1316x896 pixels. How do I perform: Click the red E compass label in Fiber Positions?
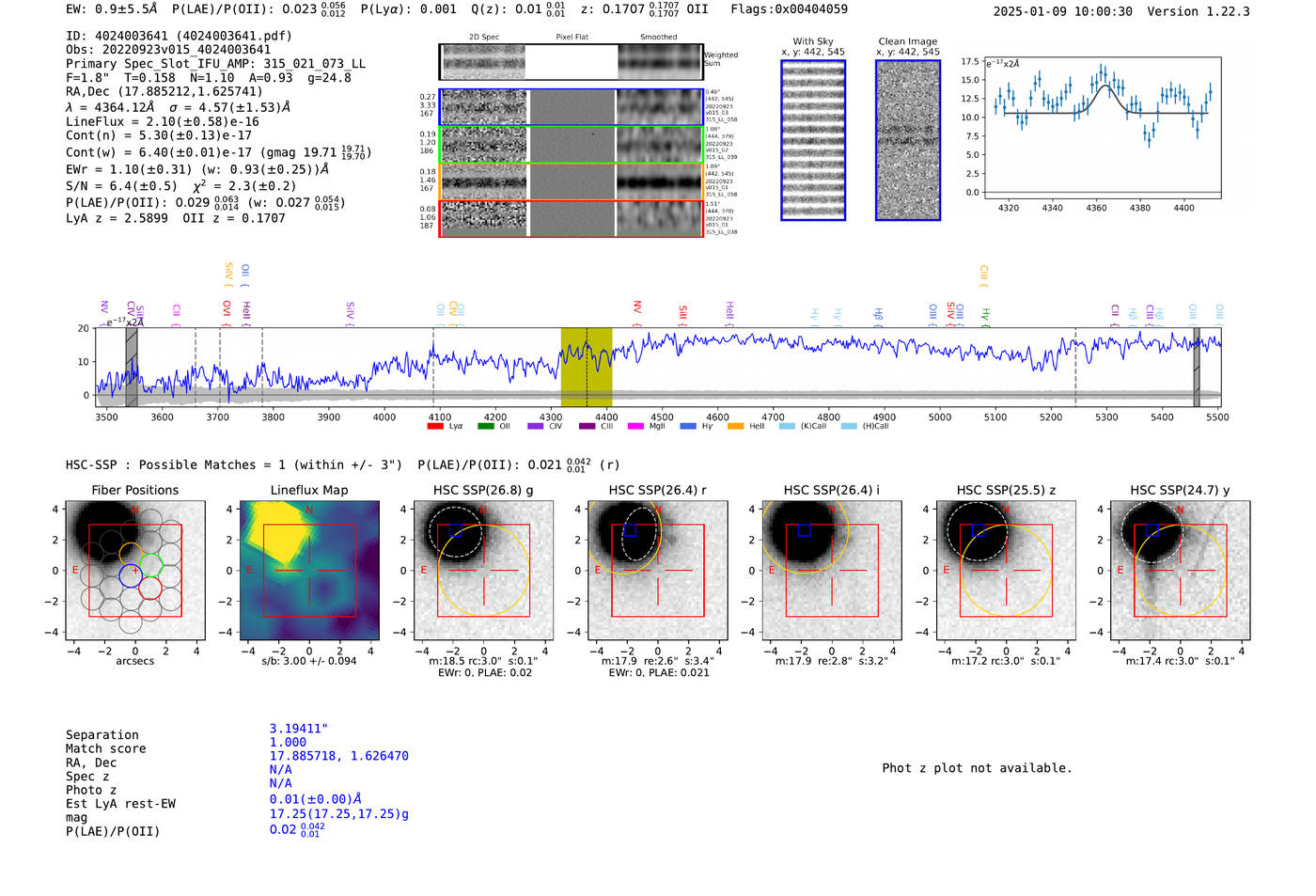coord(75,571)
